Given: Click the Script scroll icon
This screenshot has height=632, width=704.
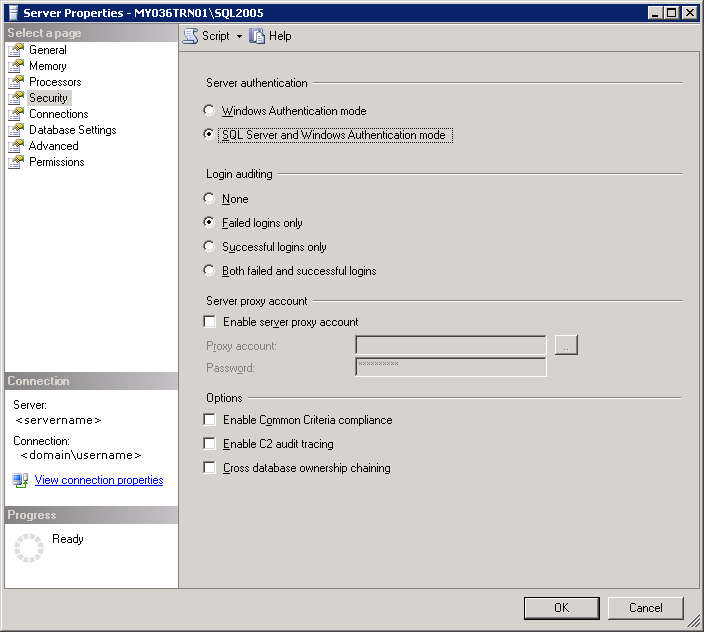Looking at the screenshot, I should click(x=190, y=36).
